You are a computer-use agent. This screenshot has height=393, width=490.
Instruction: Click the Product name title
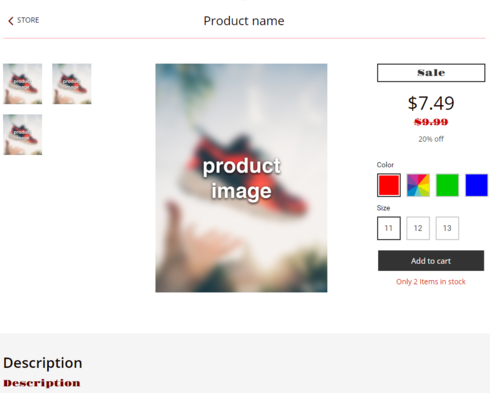(x=244, y=21)
